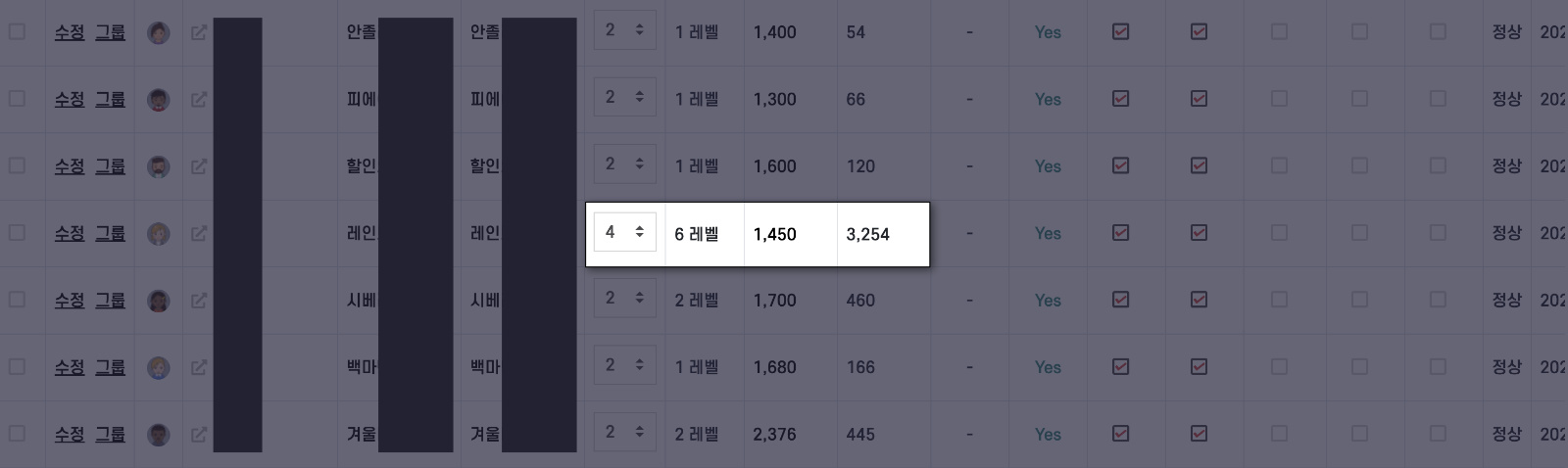Image resolution: width=1568 pixels, height=468 pixels.
Task: Click the 3,254 value in highlighted row
Action: point(868,234)
